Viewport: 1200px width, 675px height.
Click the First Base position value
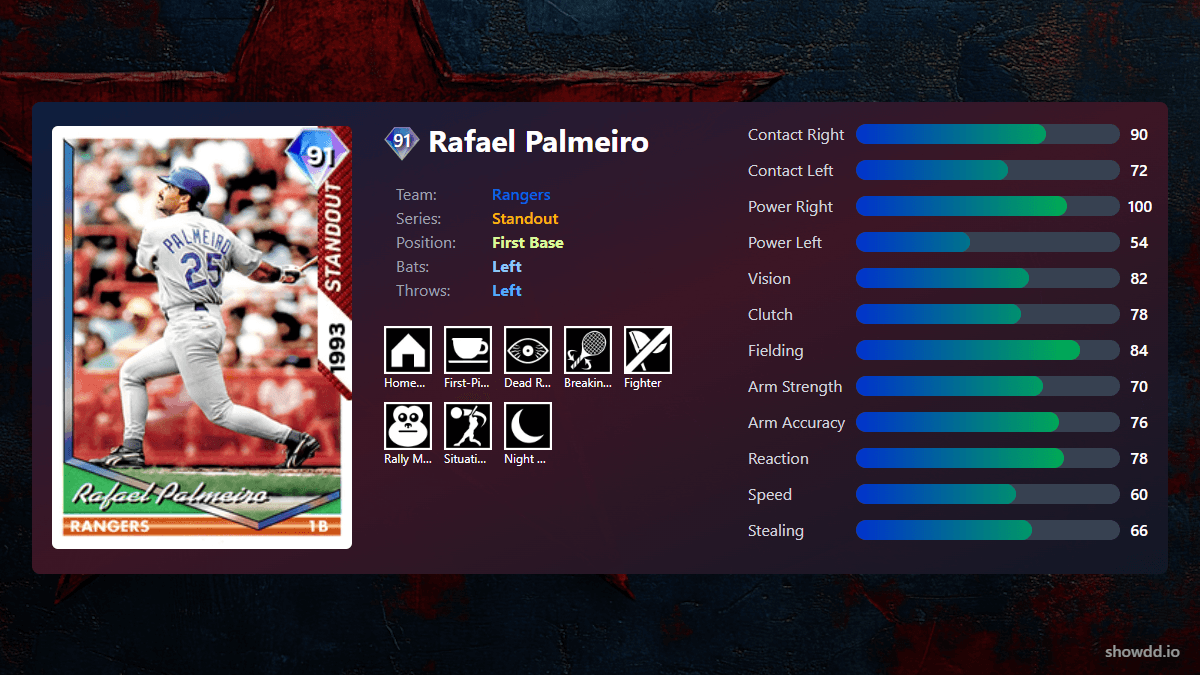[x=528, y=243]
